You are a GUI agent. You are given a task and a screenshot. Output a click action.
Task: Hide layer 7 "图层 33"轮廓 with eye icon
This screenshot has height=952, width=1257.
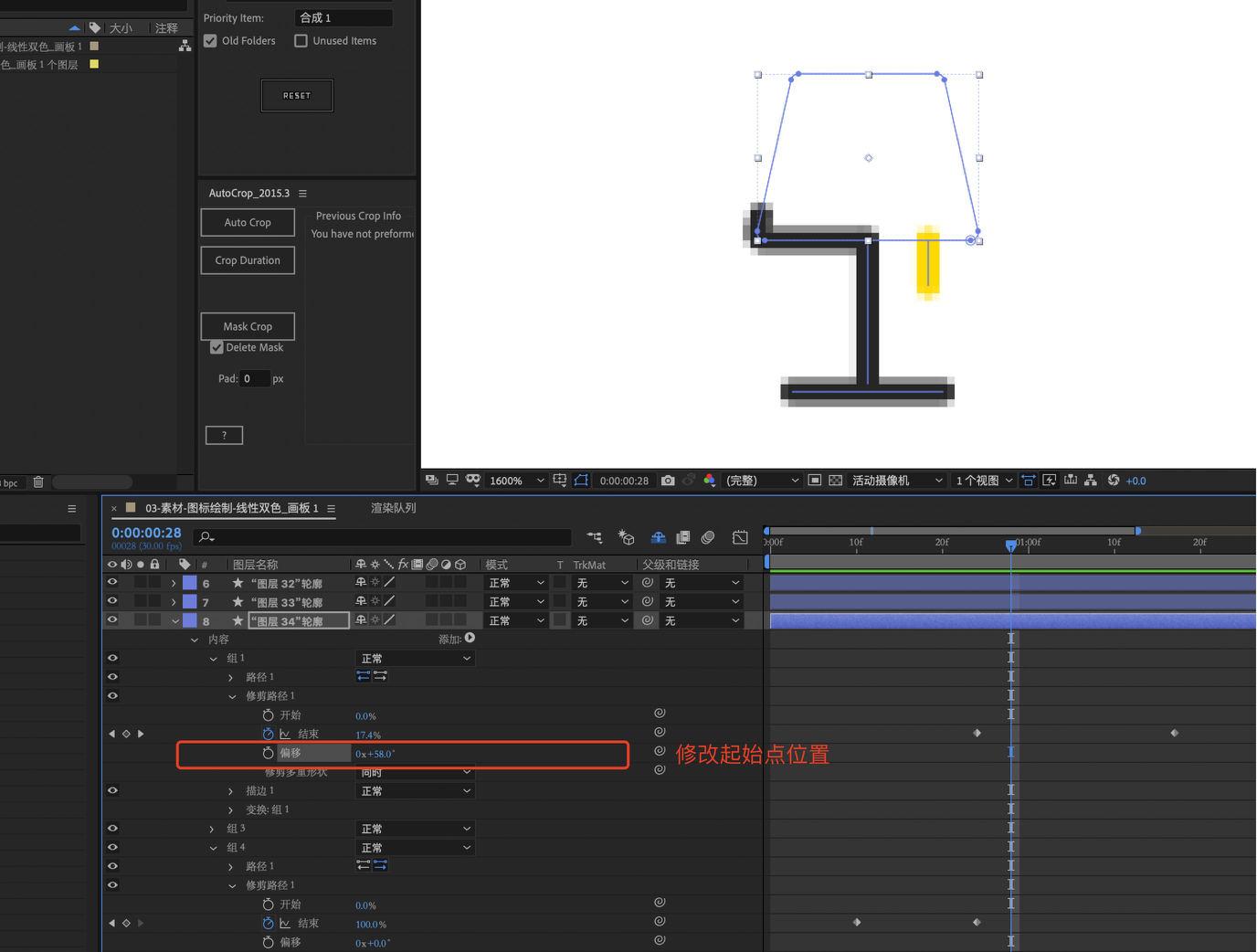(112, 601)
